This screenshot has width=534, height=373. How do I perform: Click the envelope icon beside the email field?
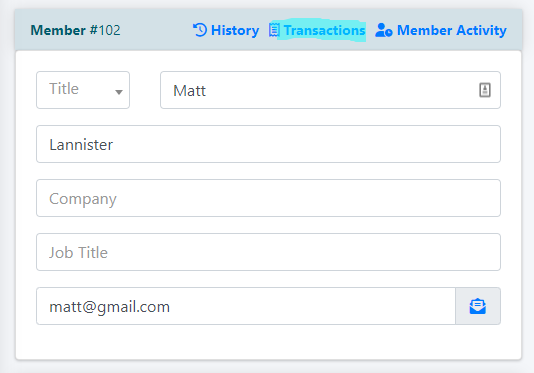pos(477,306)
